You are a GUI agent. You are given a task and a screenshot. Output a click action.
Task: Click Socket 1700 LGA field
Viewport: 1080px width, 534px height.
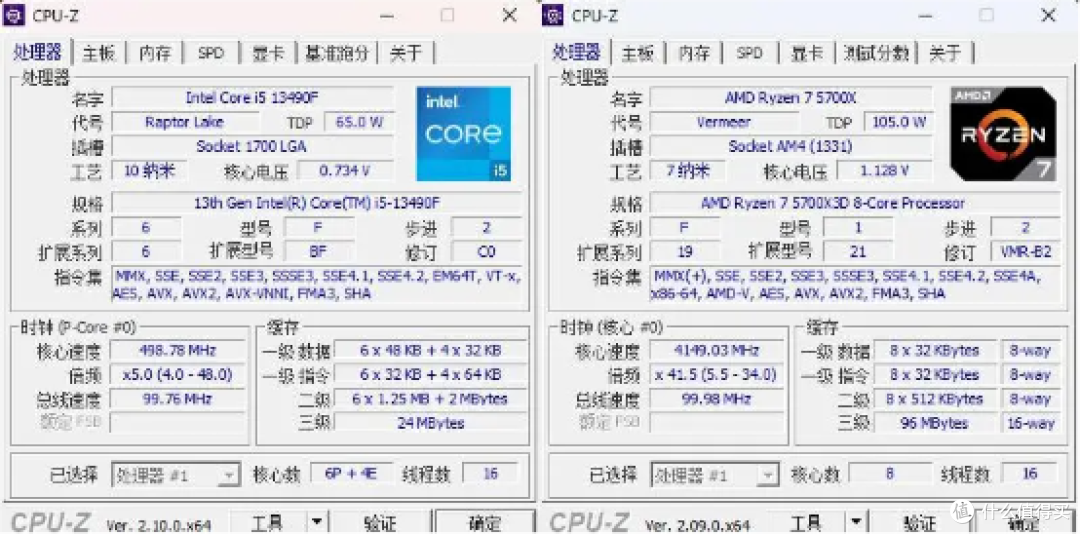coord(252,146)
